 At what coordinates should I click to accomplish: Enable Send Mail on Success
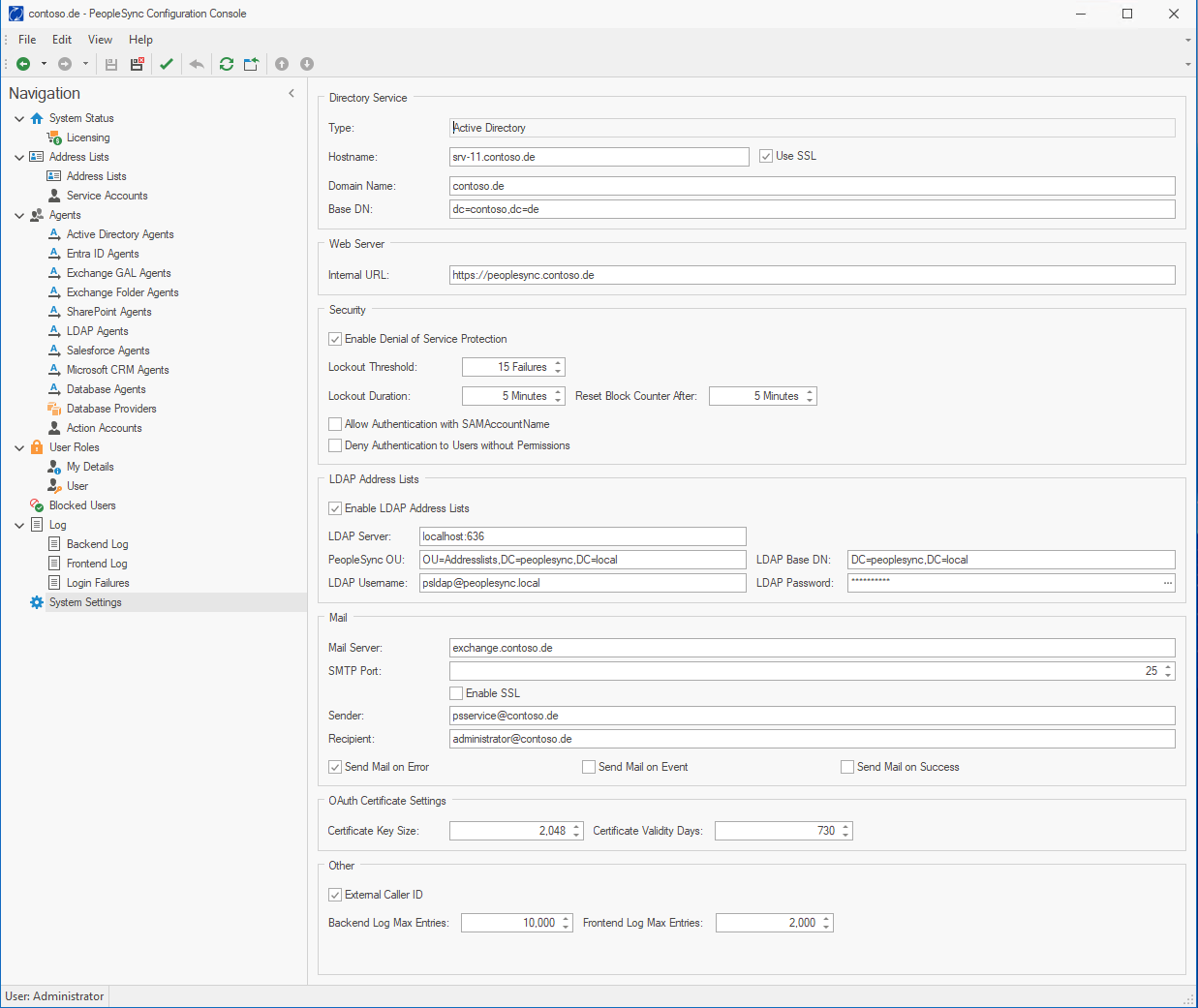click(847, 767)
